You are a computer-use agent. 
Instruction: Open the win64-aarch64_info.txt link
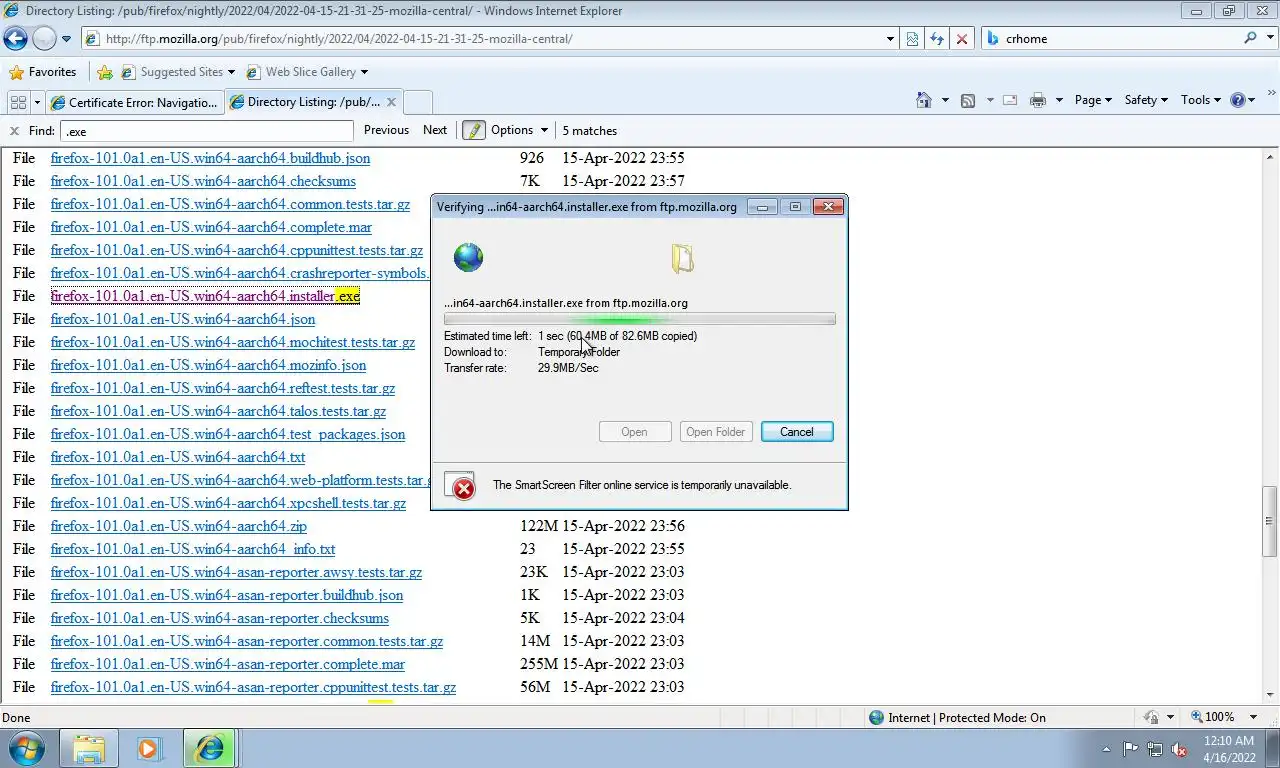coord(193,549)
